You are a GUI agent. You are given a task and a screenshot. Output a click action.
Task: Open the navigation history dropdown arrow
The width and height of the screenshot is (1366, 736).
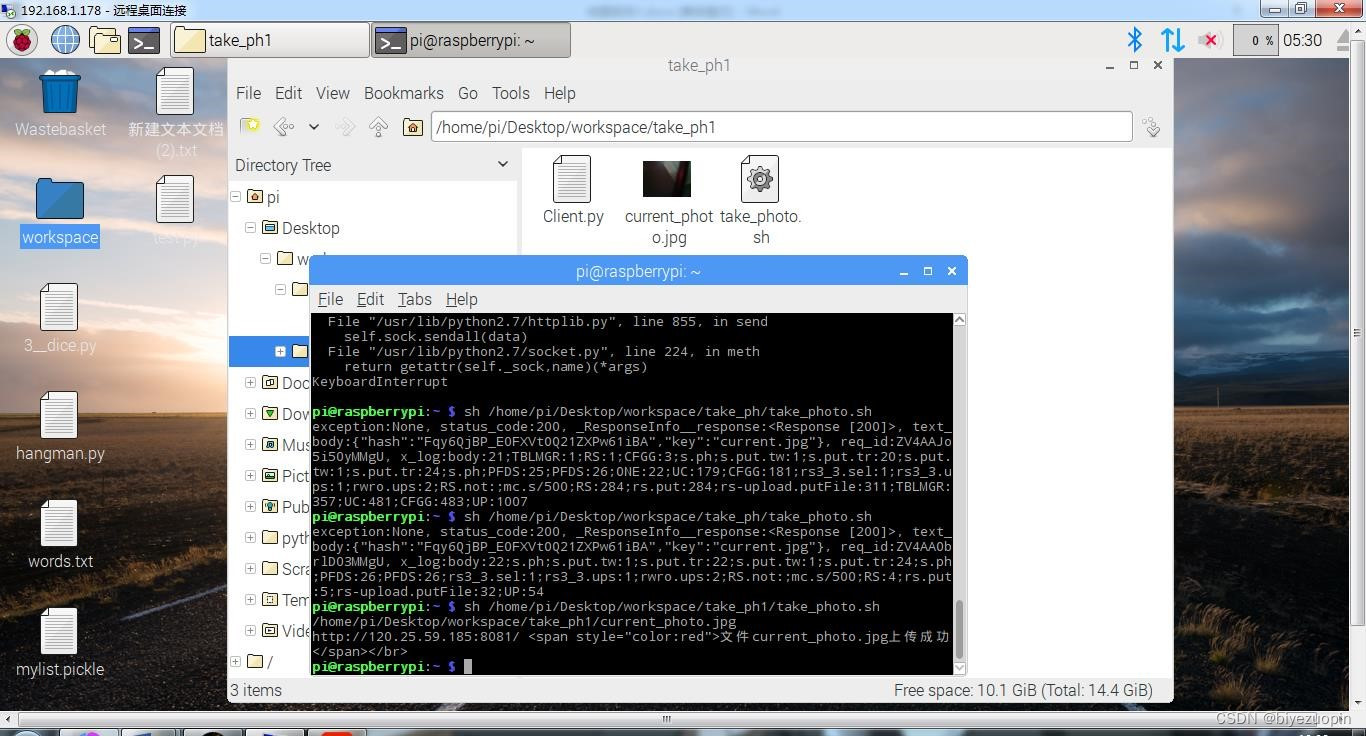pos(313,127)
